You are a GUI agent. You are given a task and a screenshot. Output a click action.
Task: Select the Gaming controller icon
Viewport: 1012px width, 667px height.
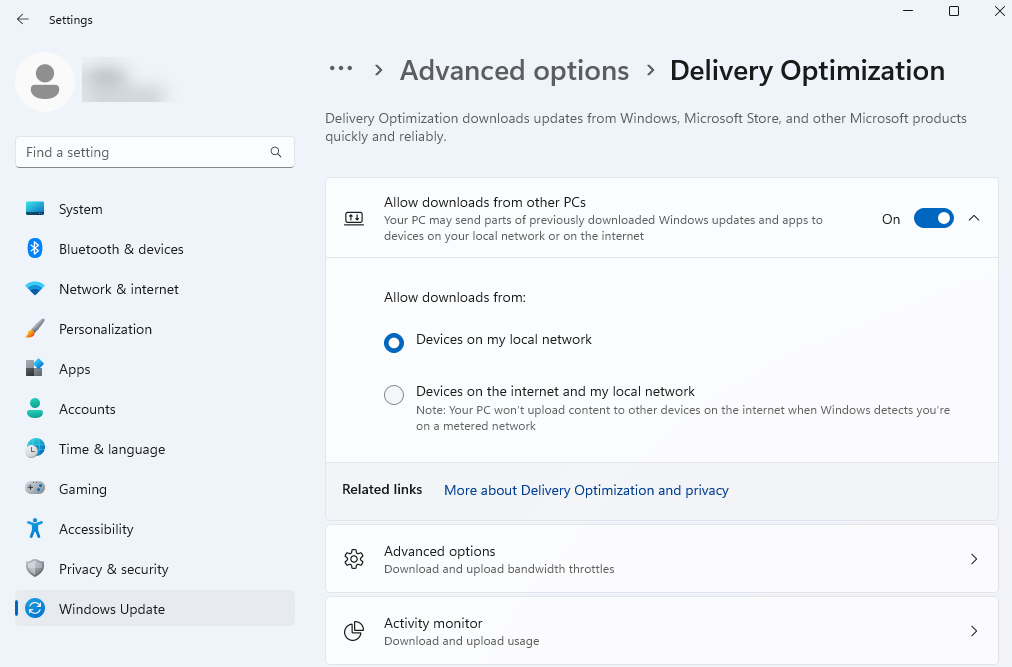point(35,489)
